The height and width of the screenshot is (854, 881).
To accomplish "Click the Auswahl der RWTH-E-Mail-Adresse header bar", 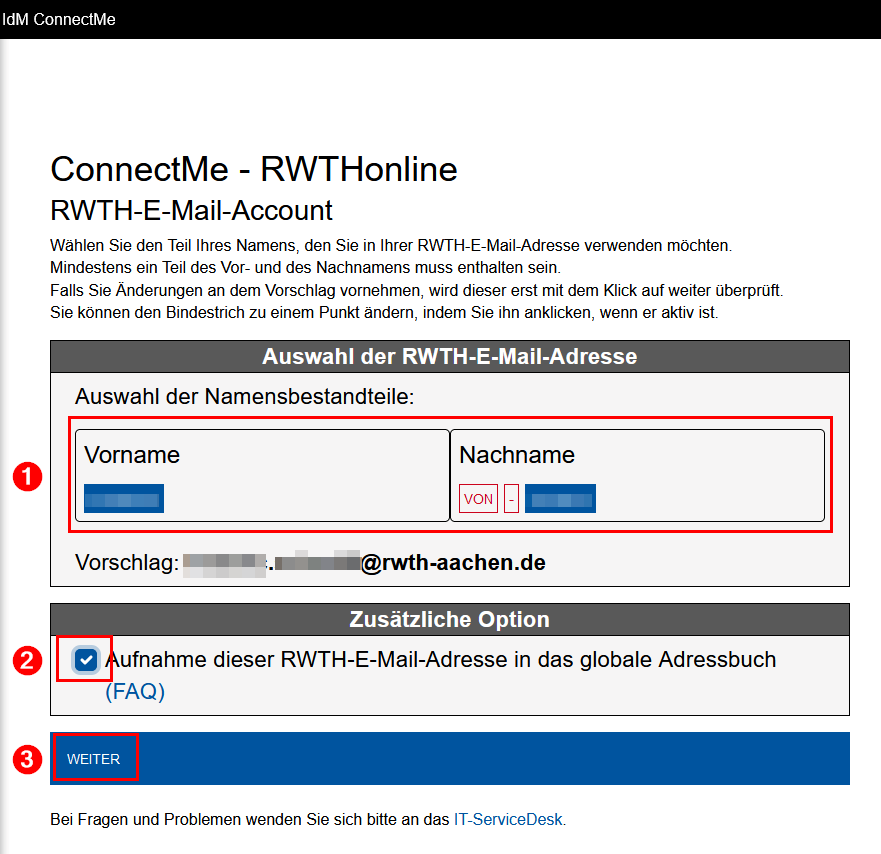I will click(x=449, y=356).
